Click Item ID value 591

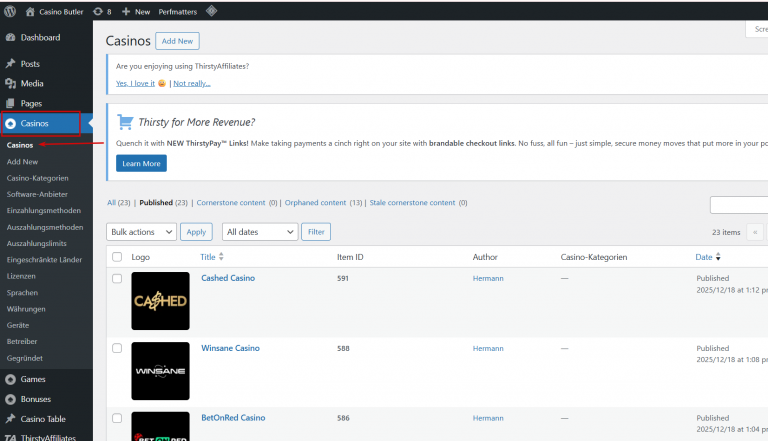click(343, 278)
